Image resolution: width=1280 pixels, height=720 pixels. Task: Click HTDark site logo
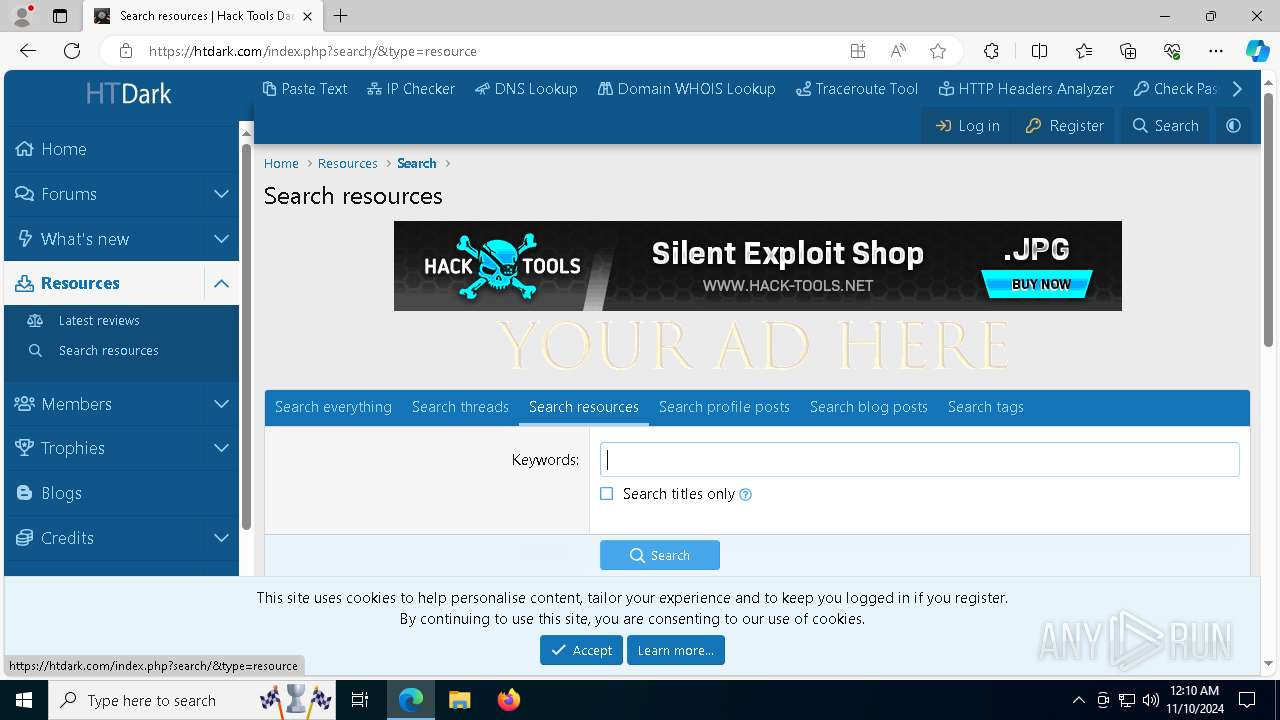point(128,94)
